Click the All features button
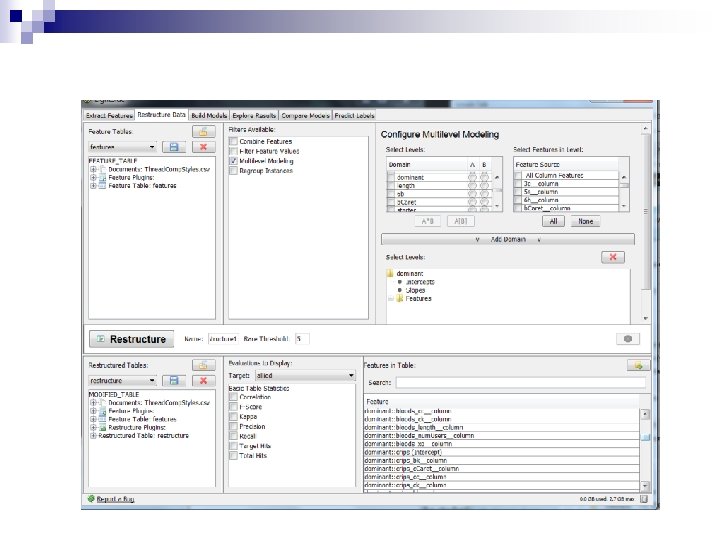 pos(553,221)
